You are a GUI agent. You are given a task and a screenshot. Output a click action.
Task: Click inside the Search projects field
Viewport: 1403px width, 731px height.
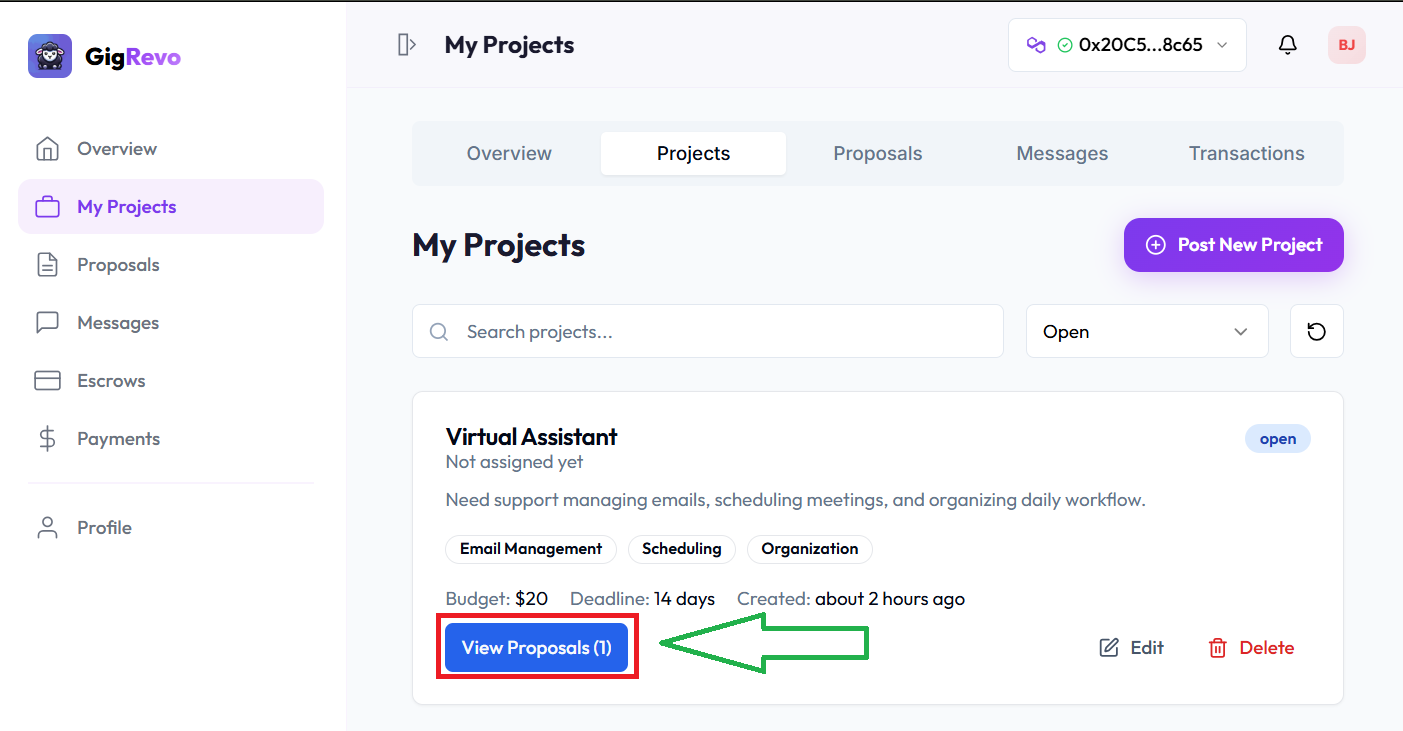[700, 331]
